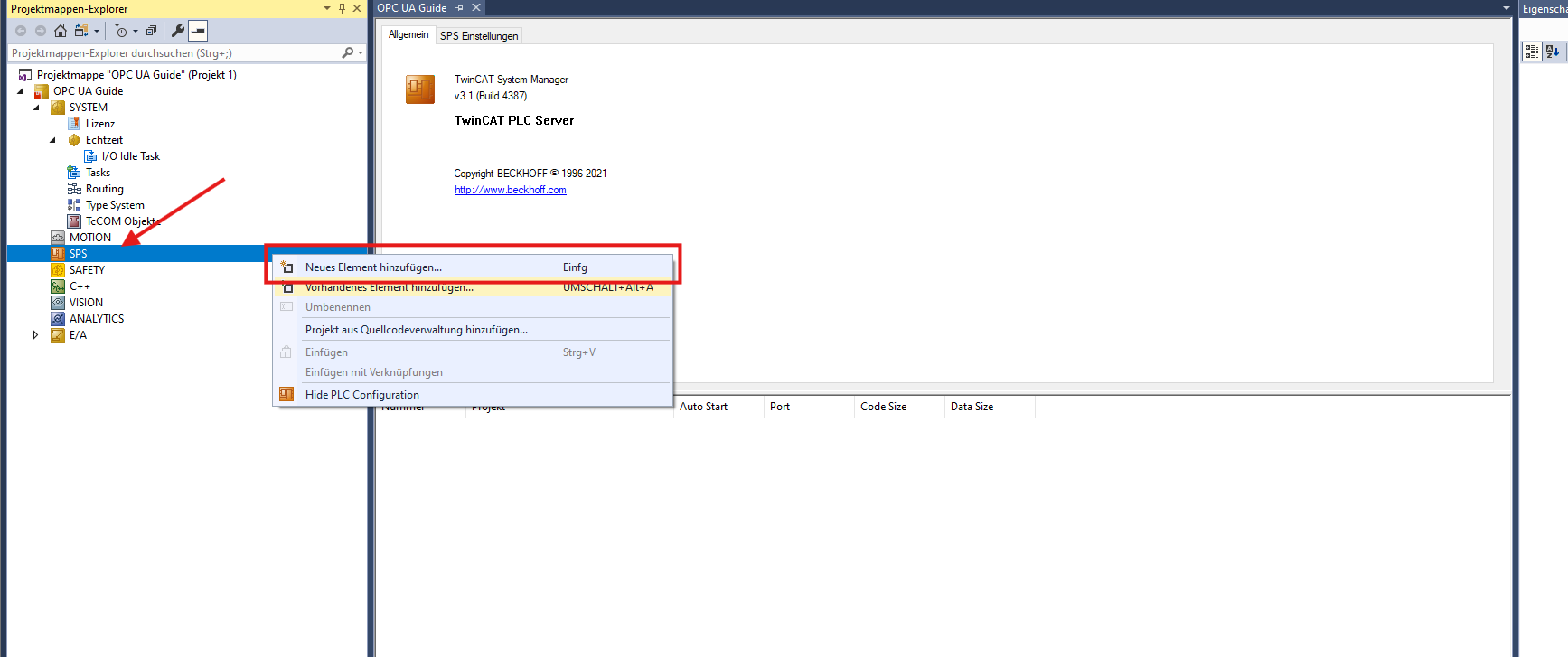Viewport: 1568px width, 657px height.
Task: Click the I/O Idle Task icon
Action: [90, 156]
